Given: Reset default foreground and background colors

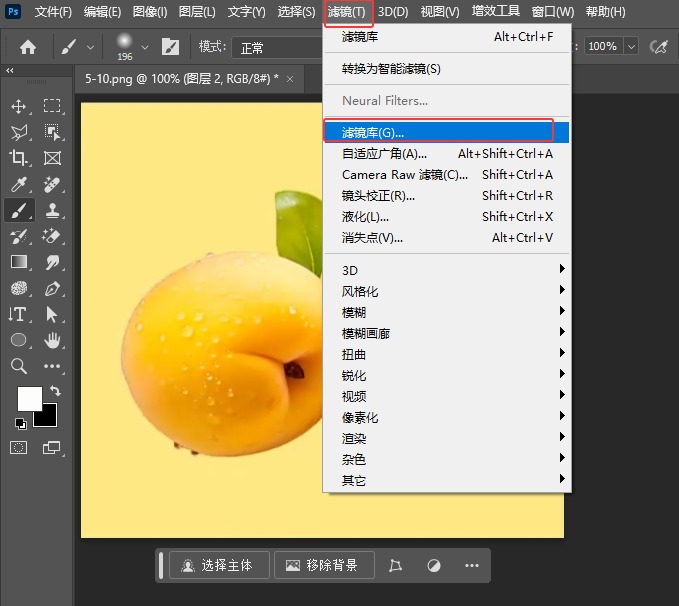Looking at the screenshot, I should click(20, 423).
